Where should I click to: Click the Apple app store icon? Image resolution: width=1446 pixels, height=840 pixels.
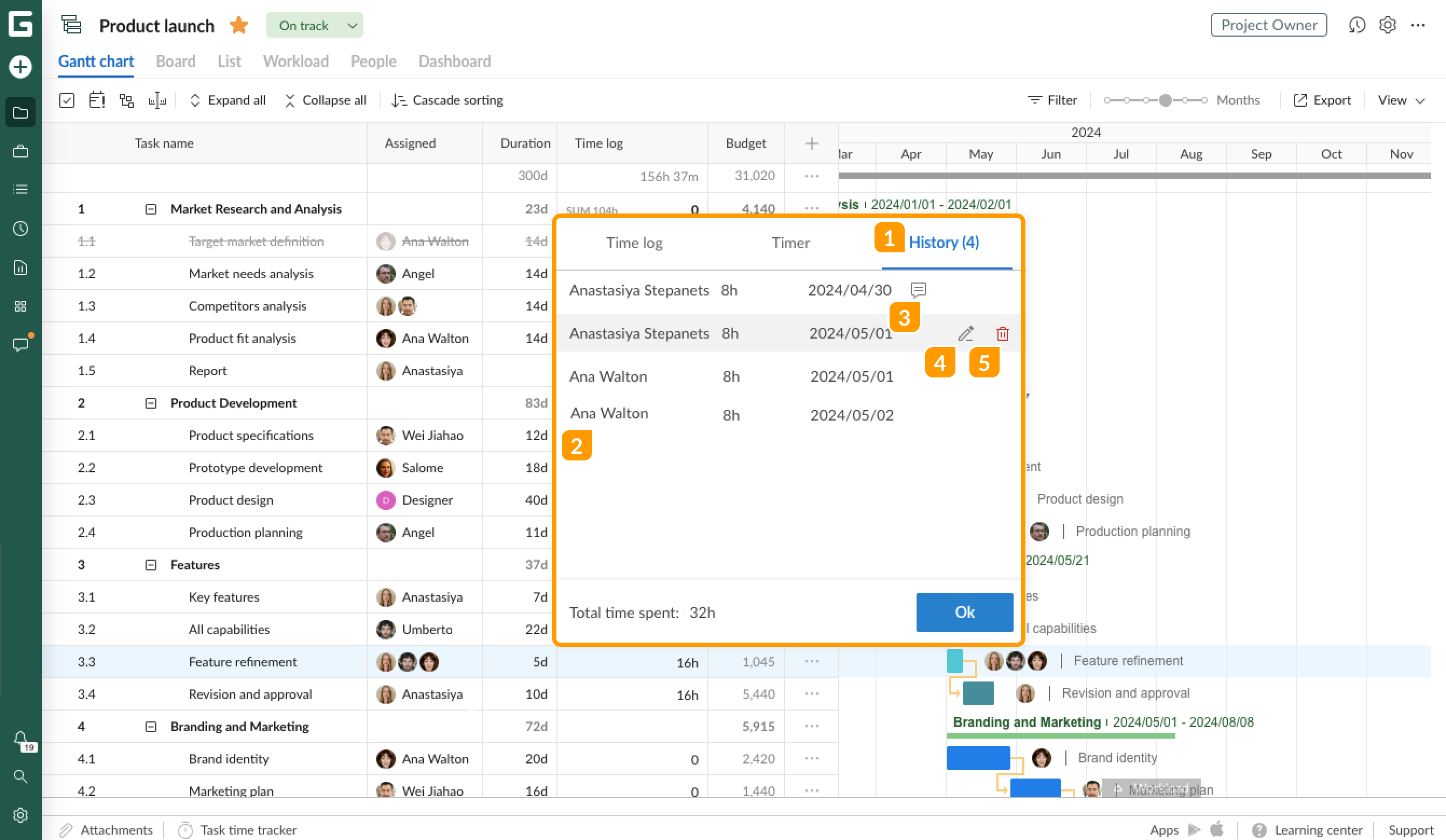1216,829
